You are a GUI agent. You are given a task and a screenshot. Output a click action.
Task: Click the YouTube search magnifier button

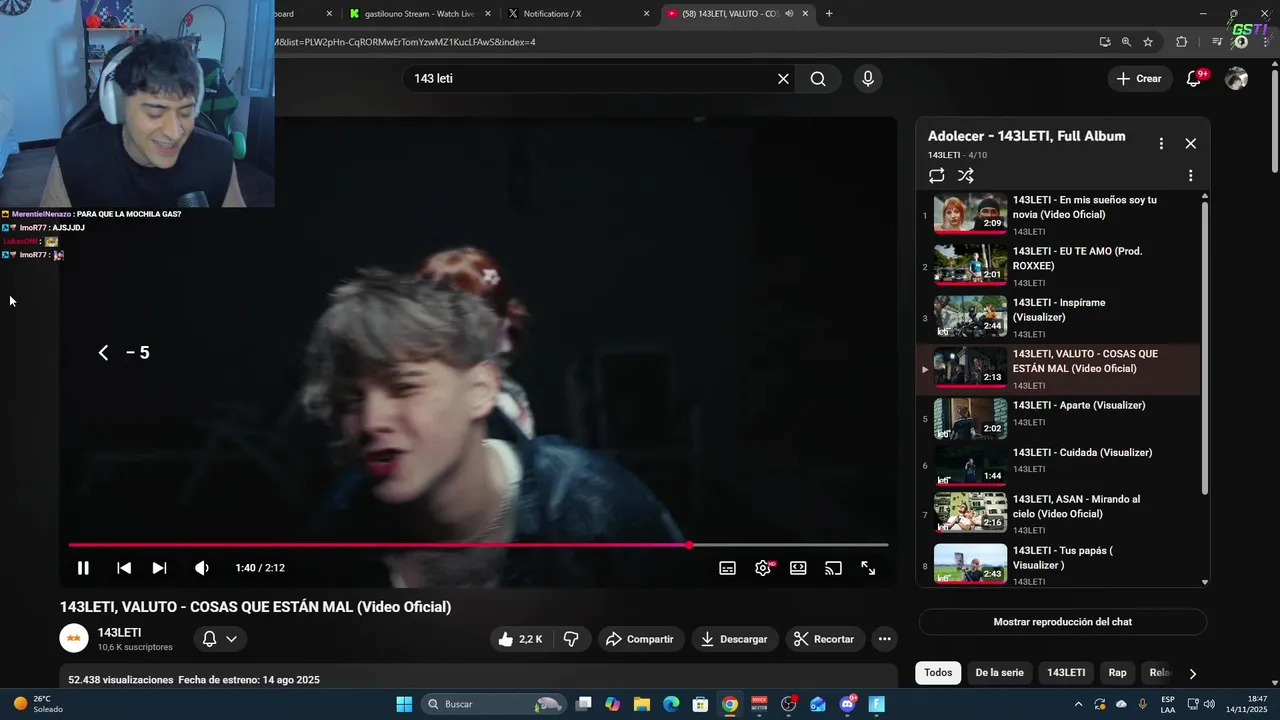[x=818, y=79]
